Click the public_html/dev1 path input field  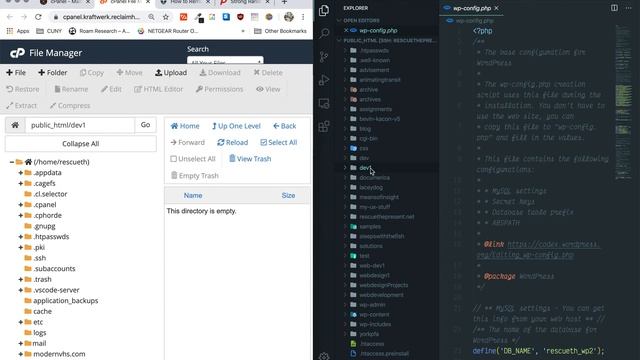point(80,125)
